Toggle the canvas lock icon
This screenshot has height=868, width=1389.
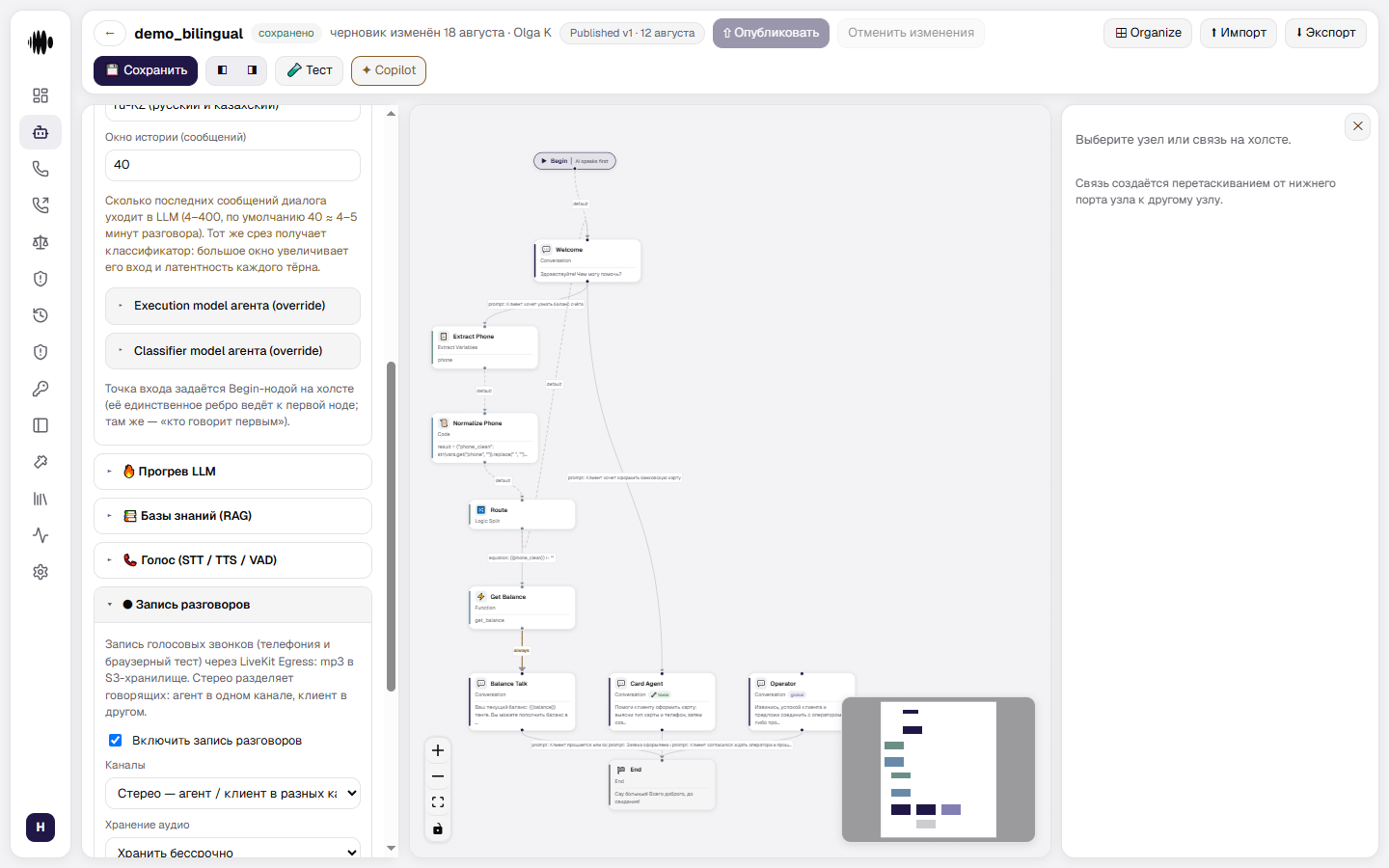[x=438, y=828]
